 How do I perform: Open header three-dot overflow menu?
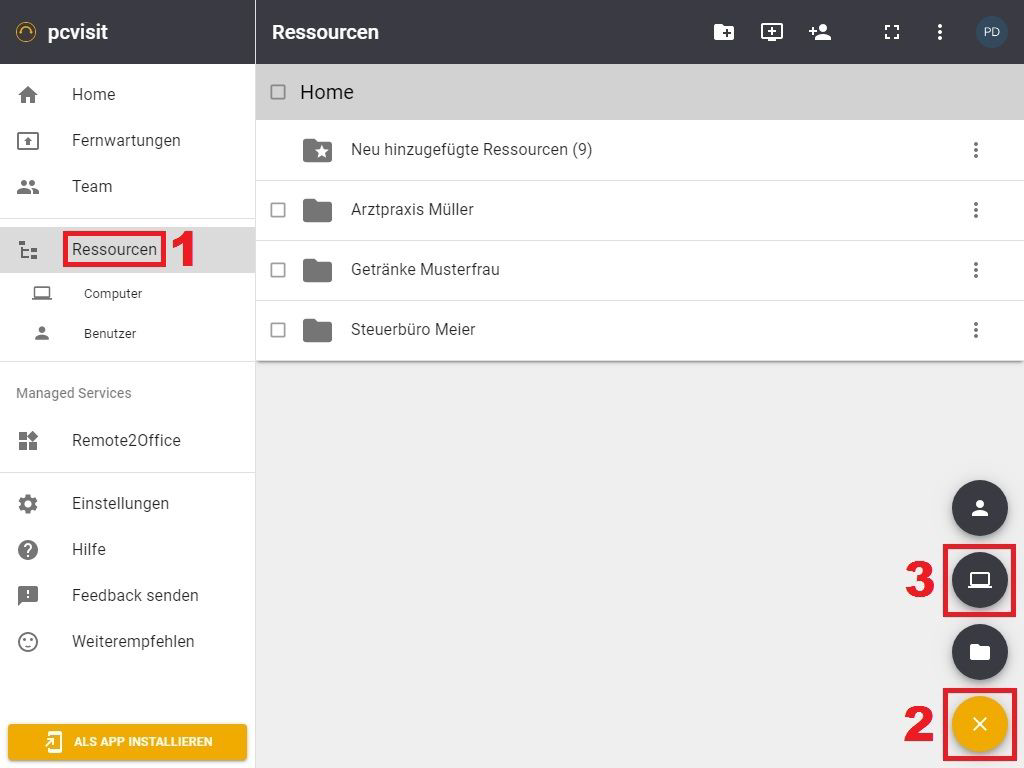coord(939,32)
